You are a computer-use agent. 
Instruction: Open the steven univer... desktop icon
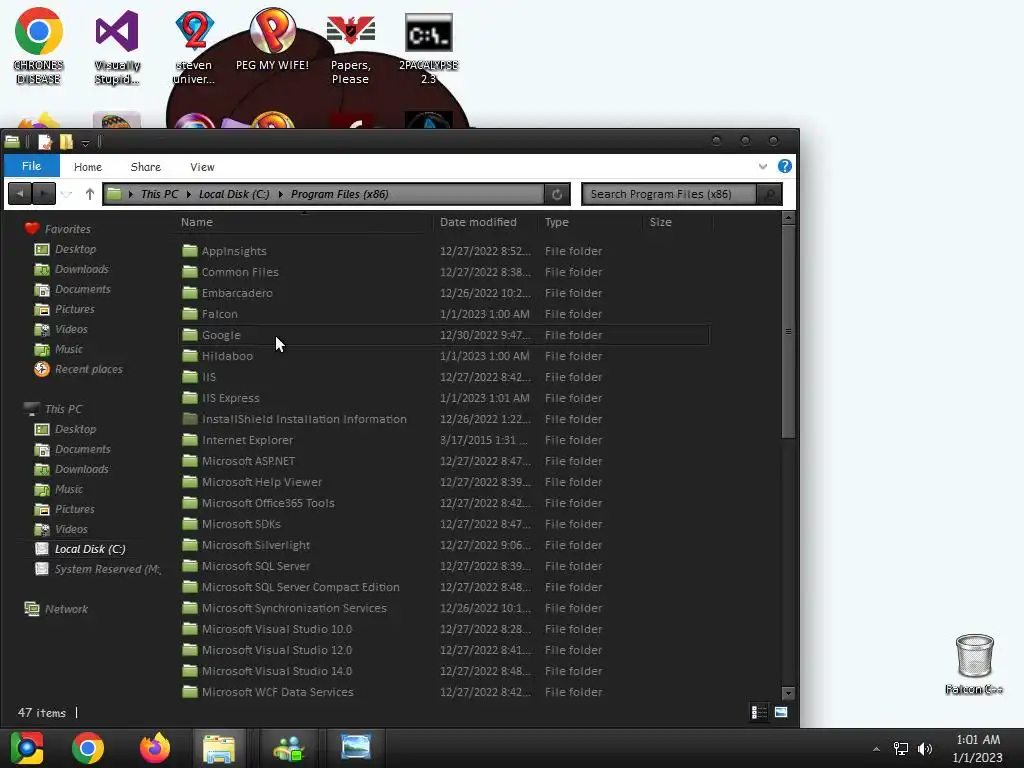point(194,47)
